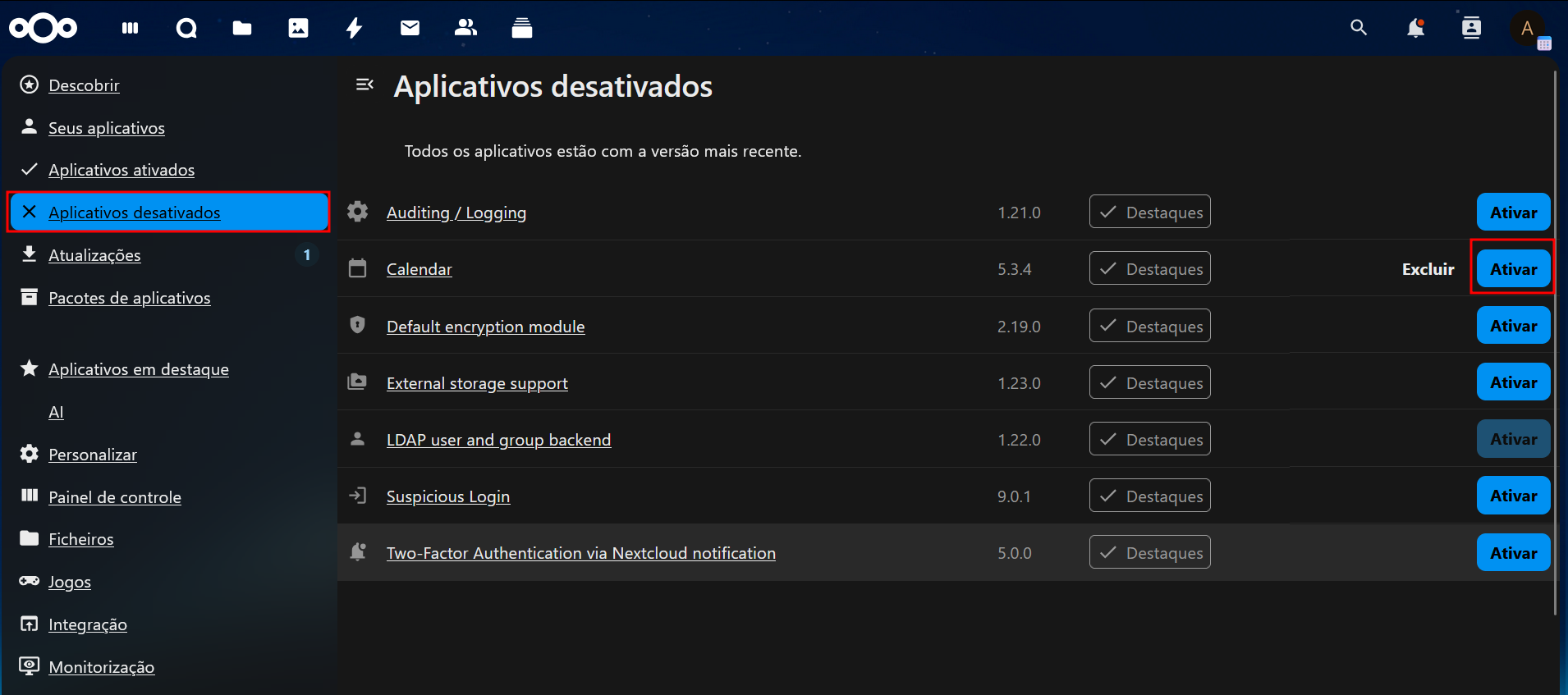Image resolution: width=1568 pixels, height=695 pixels.
Task: Click the updates count badge 1
Action: tap(307, 255)
